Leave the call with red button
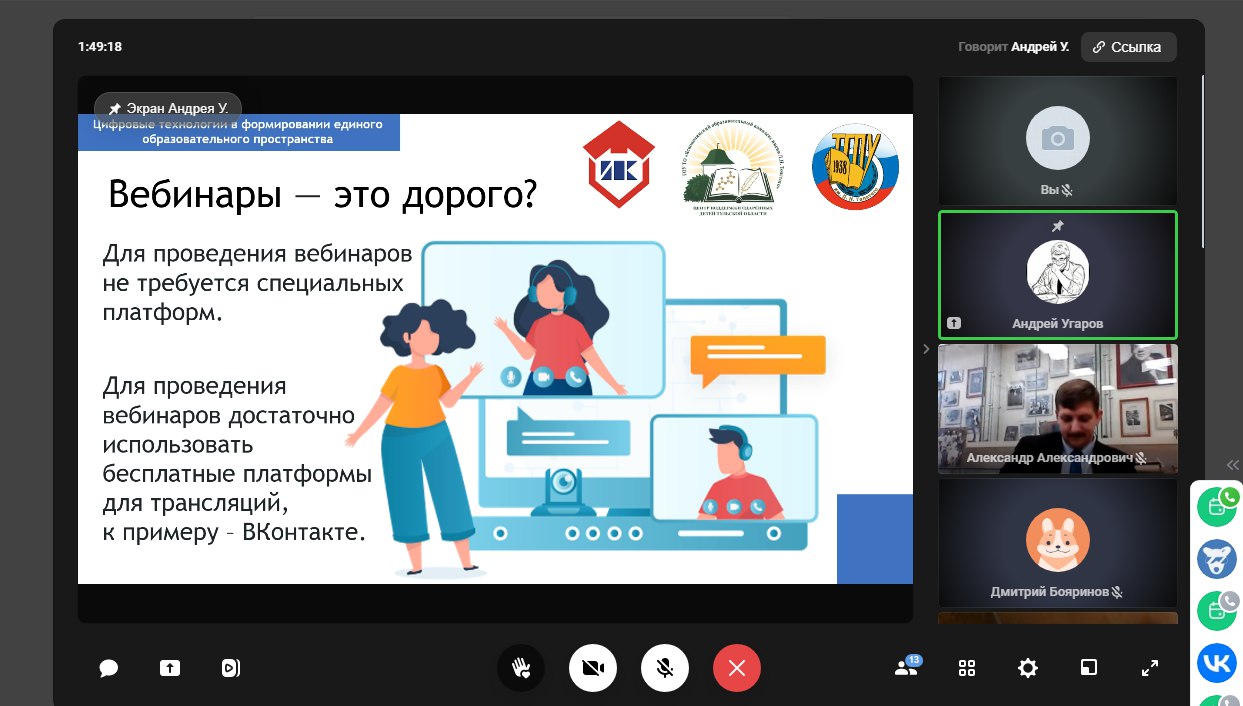 [x=737, y=668]
